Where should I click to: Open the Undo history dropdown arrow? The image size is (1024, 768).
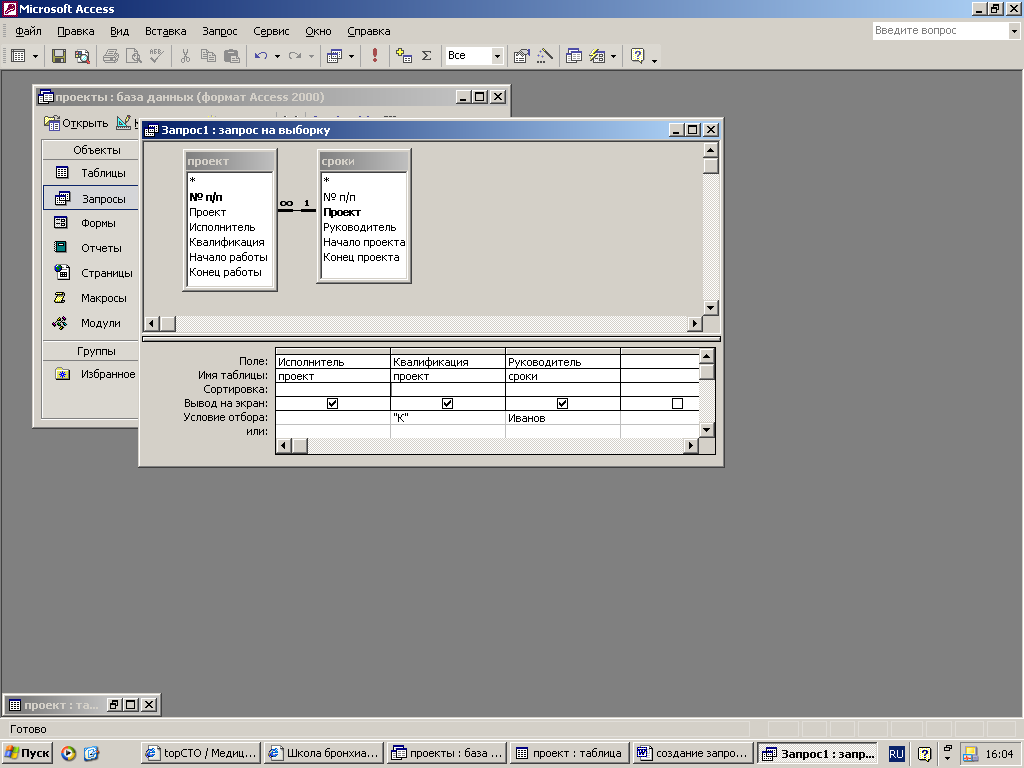pos(277,57)
